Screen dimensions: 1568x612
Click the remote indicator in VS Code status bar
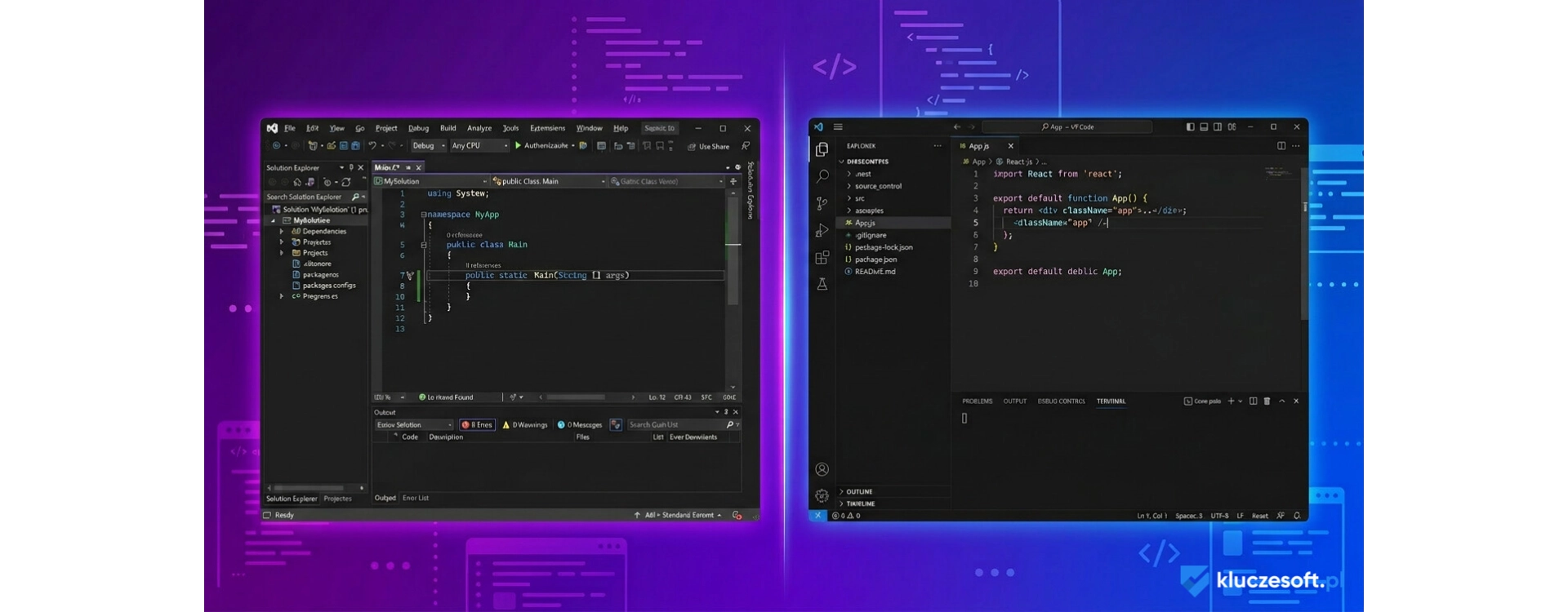tap(817, 516)
